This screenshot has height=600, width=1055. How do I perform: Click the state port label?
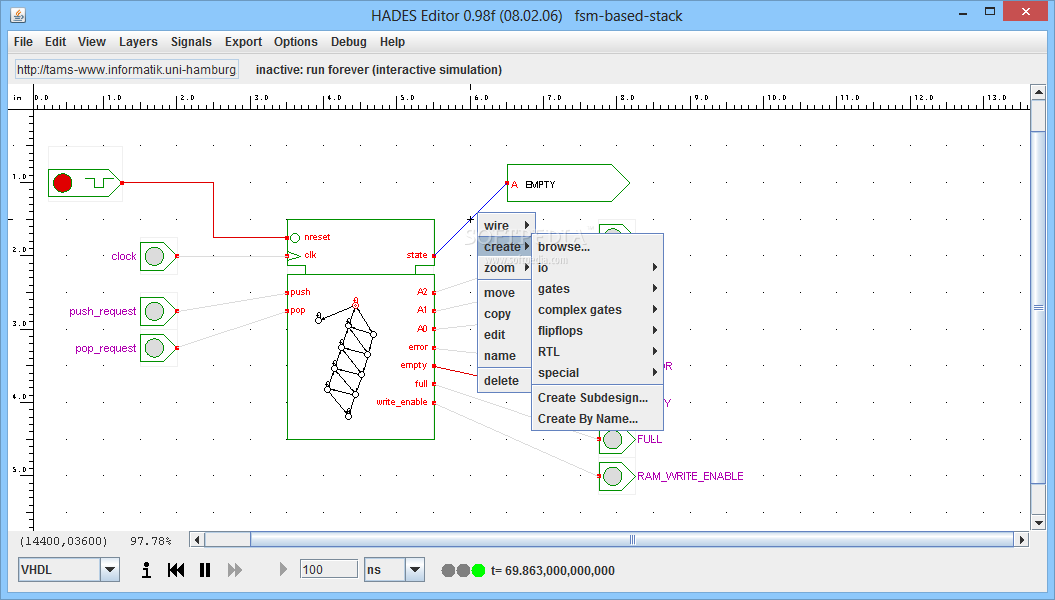tap(416, 255)
